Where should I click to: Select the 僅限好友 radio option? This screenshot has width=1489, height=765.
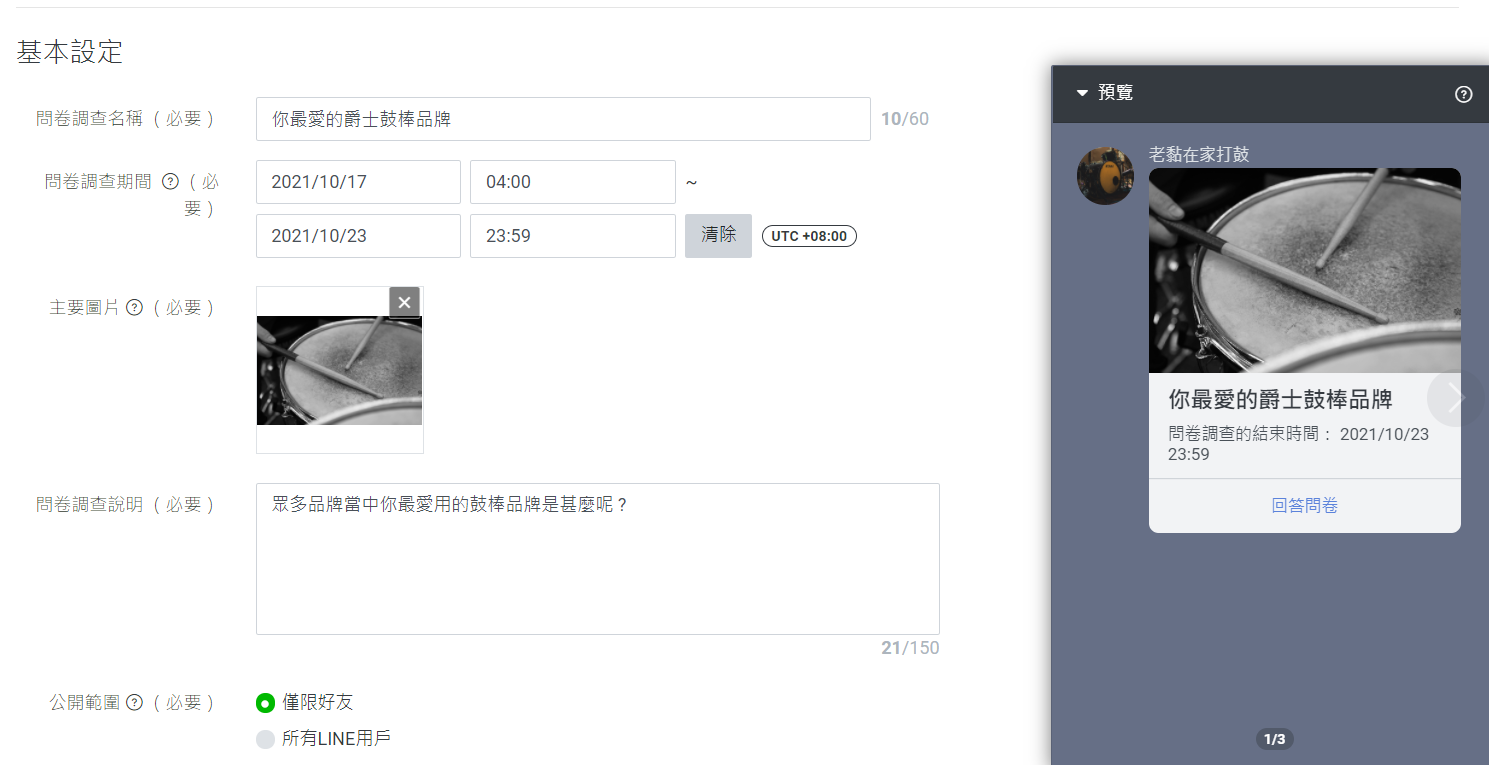tap(265, 703)
